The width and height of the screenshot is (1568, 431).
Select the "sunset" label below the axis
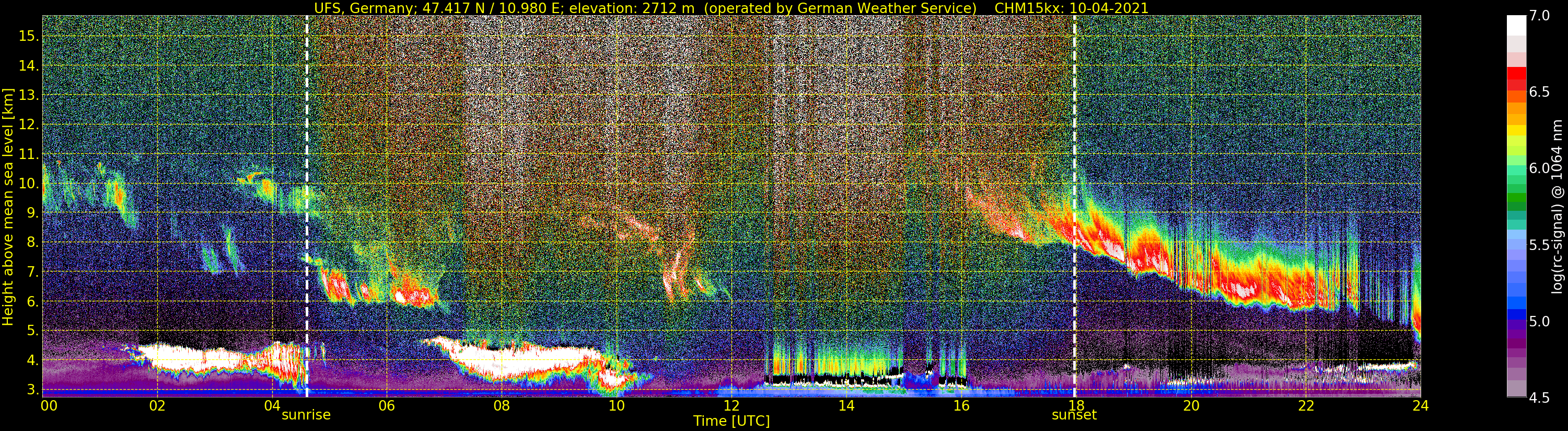1074,415
